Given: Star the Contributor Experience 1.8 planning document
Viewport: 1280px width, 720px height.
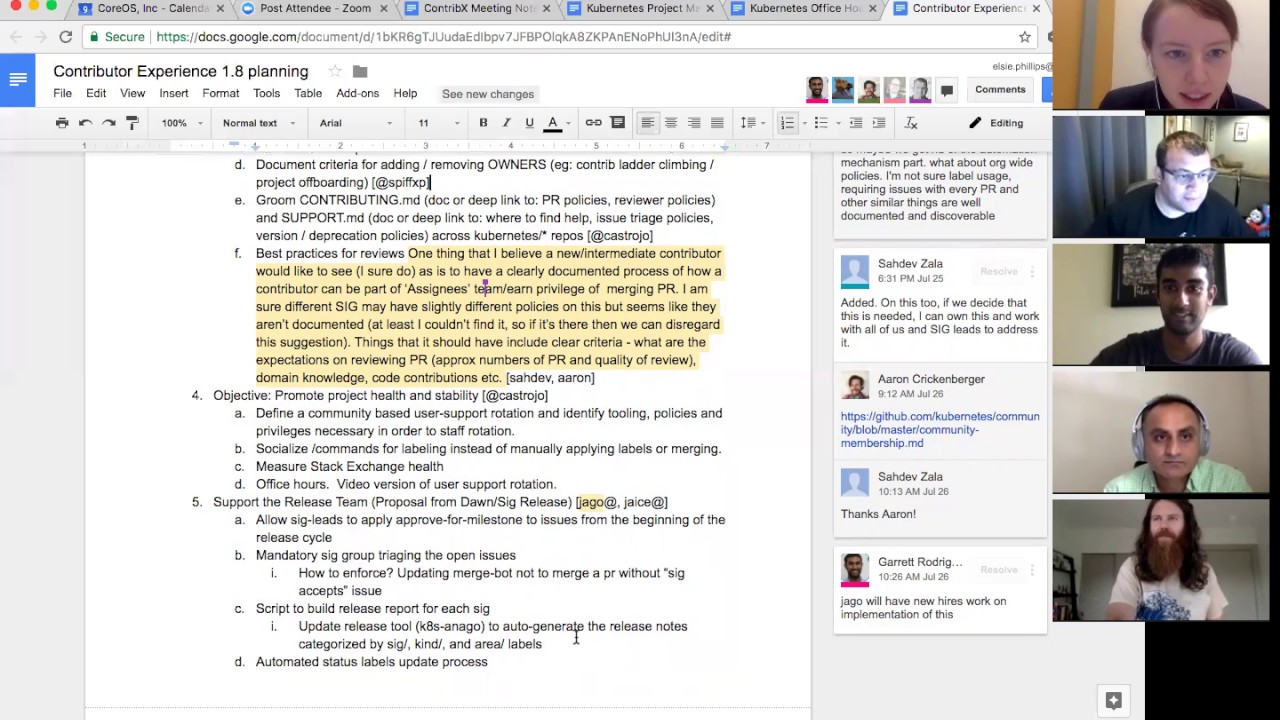Looking at the screenshot, I should (335, 71).
